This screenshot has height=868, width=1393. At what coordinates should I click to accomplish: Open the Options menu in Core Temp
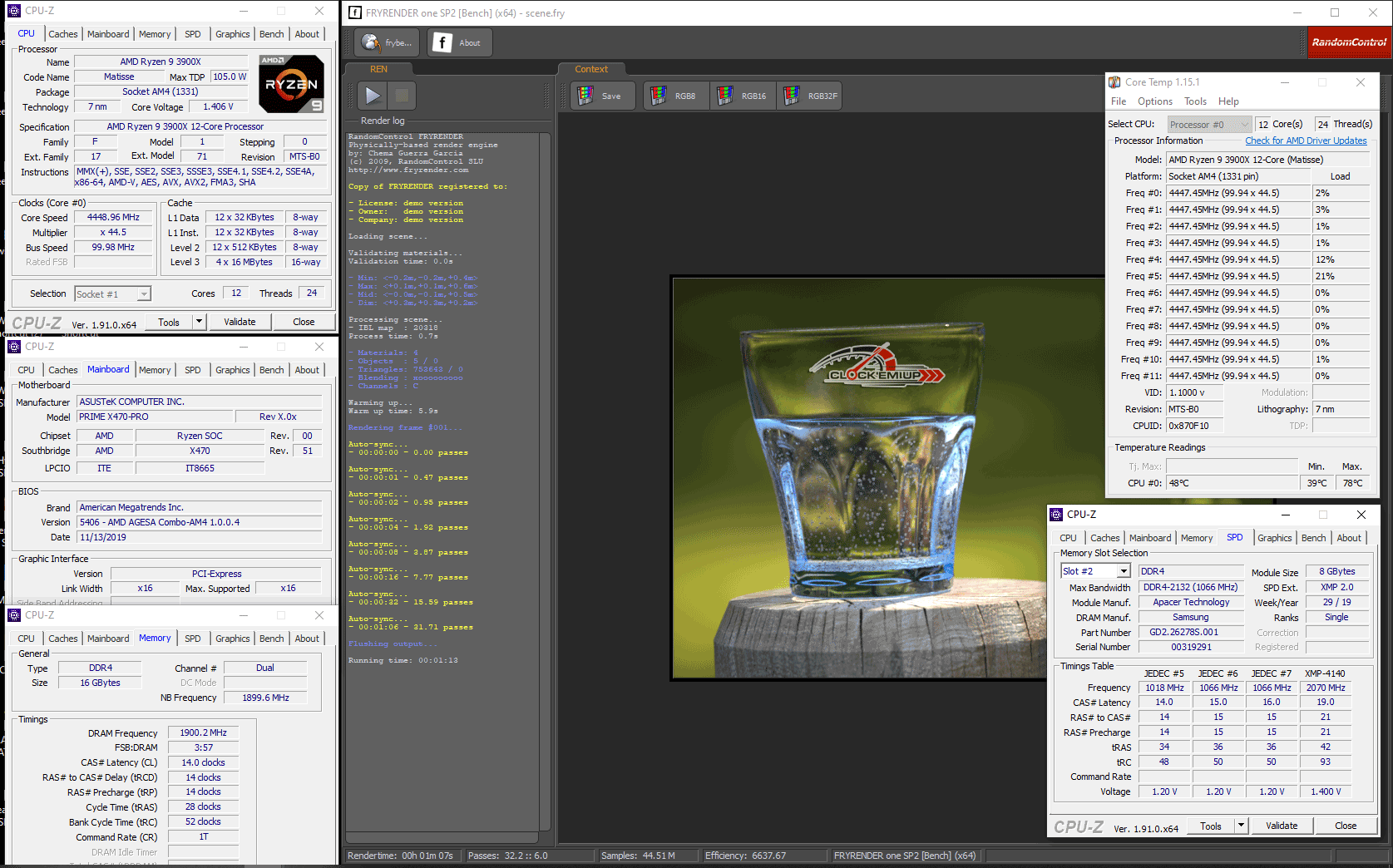pyautogui.click(x=1154, y=101)
